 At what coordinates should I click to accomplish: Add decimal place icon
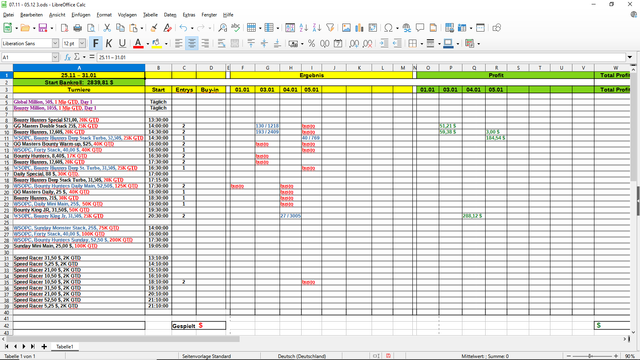pyautogui.click(x=354, y=43)
